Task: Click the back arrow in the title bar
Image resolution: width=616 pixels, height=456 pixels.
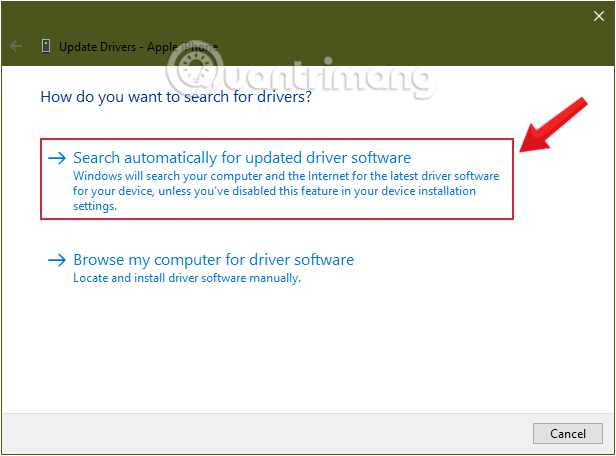Action: coord(16,46)
